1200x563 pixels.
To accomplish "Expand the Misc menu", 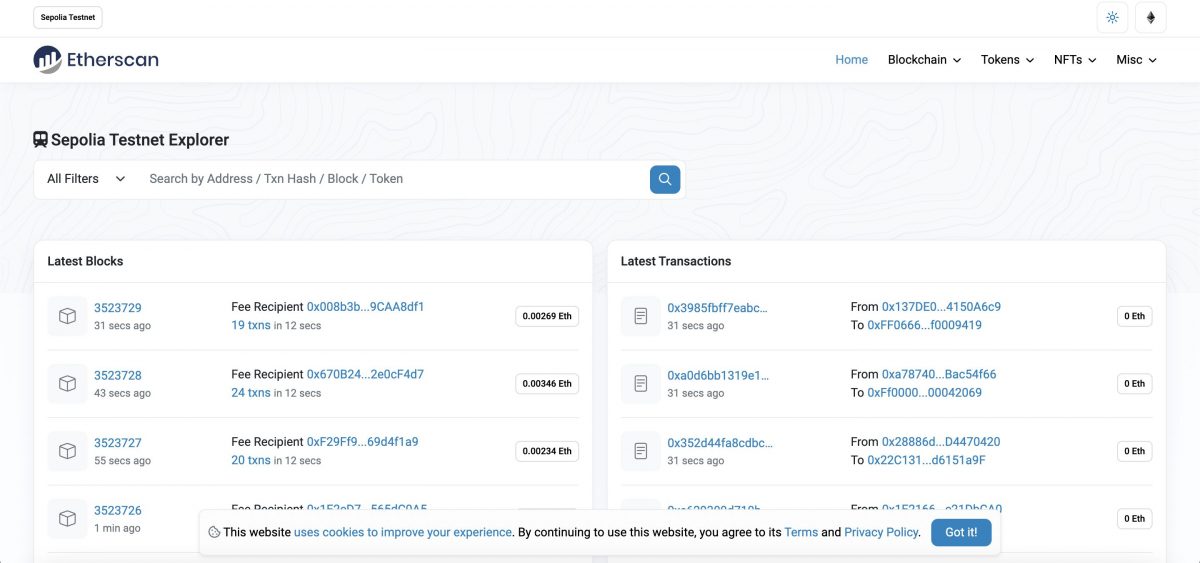I will tap(1136, 60).
